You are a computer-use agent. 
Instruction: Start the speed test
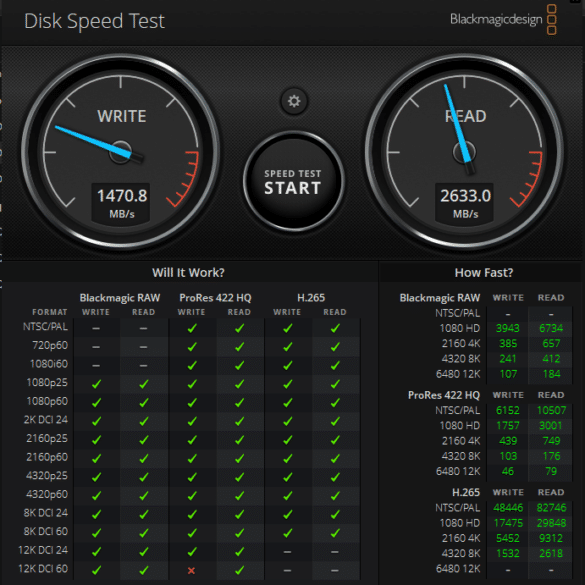click(x=293, y=181)
